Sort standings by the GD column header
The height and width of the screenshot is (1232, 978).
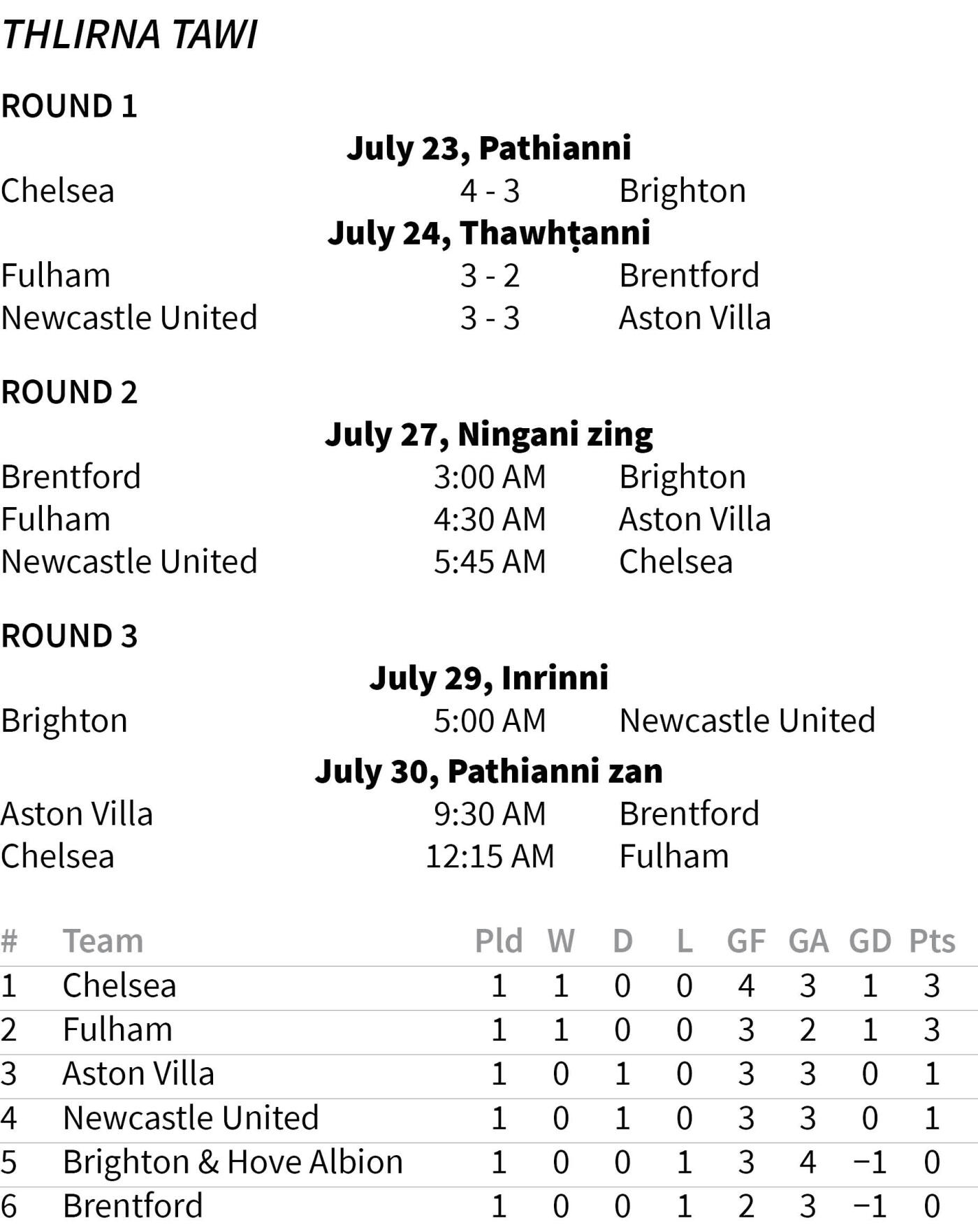870,941
